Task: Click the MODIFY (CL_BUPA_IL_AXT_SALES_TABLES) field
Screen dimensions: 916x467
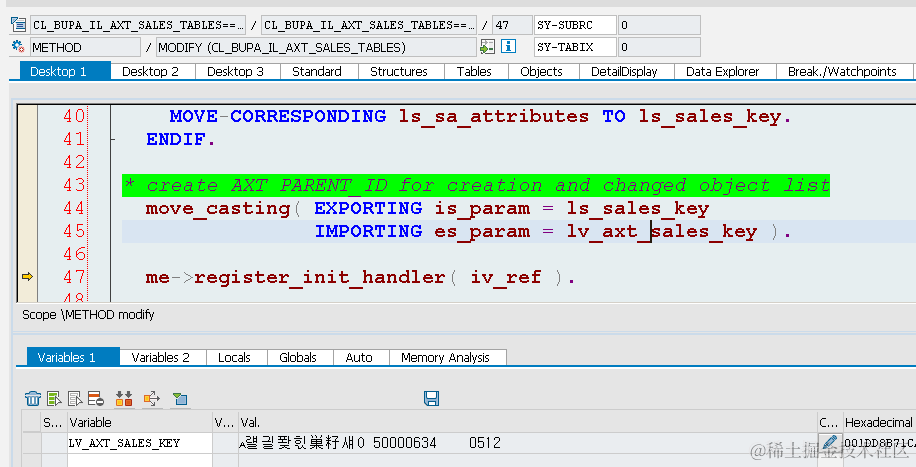Action: coord(316,47)
